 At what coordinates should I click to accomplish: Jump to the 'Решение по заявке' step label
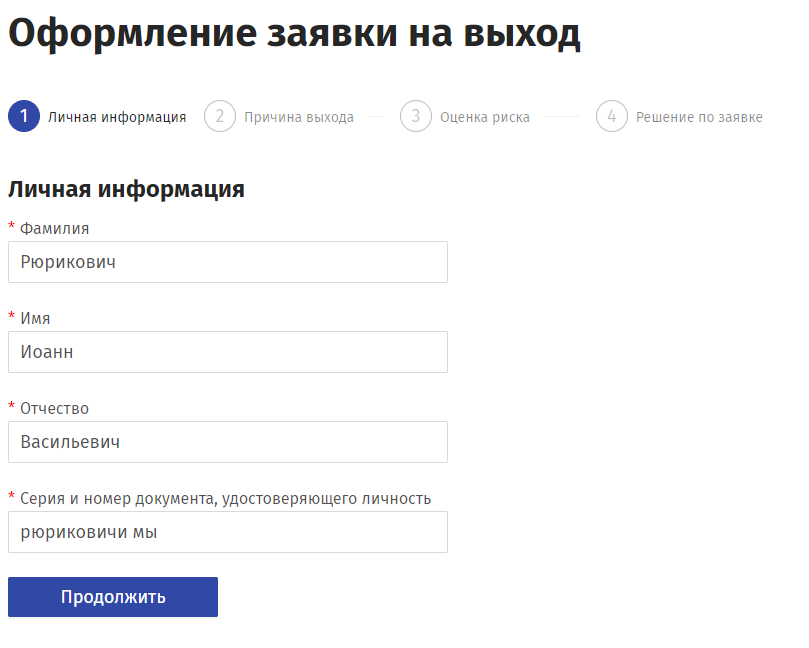699,117
